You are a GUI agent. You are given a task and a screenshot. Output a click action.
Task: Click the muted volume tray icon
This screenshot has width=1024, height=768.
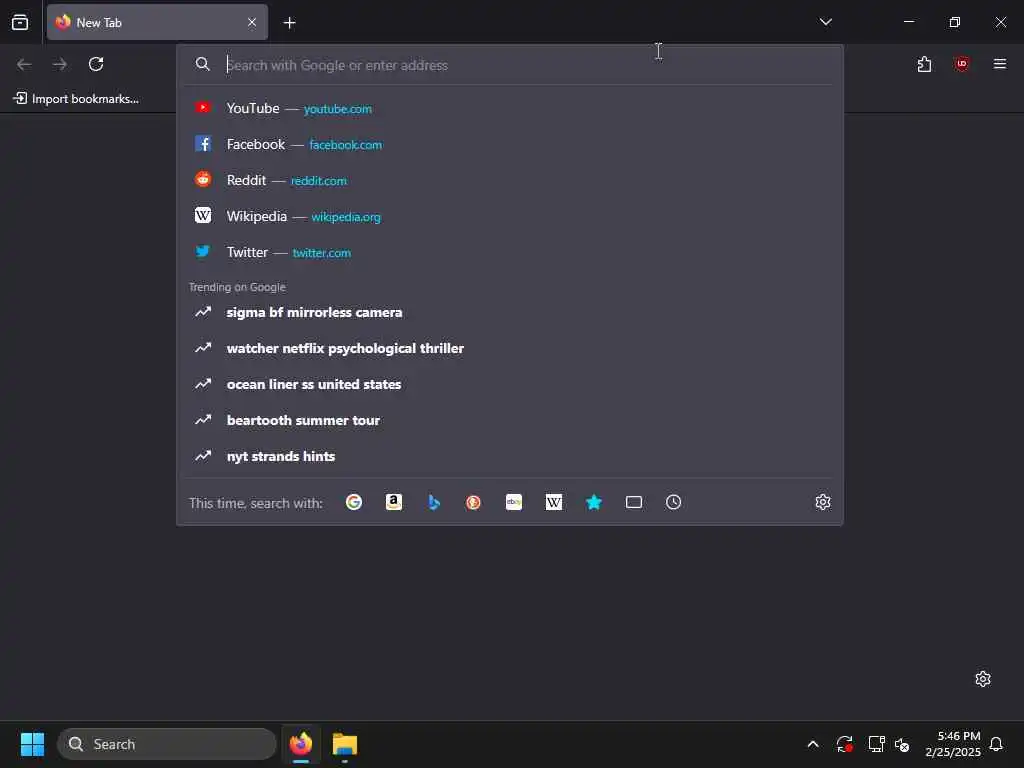pyautogui.click(x=902, y=744)
